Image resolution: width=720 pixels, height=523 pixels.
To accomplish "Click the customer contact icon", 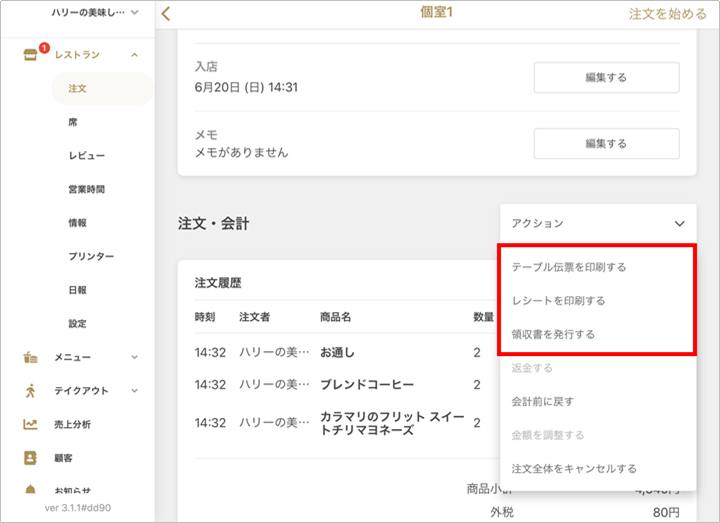I will 30,458.
